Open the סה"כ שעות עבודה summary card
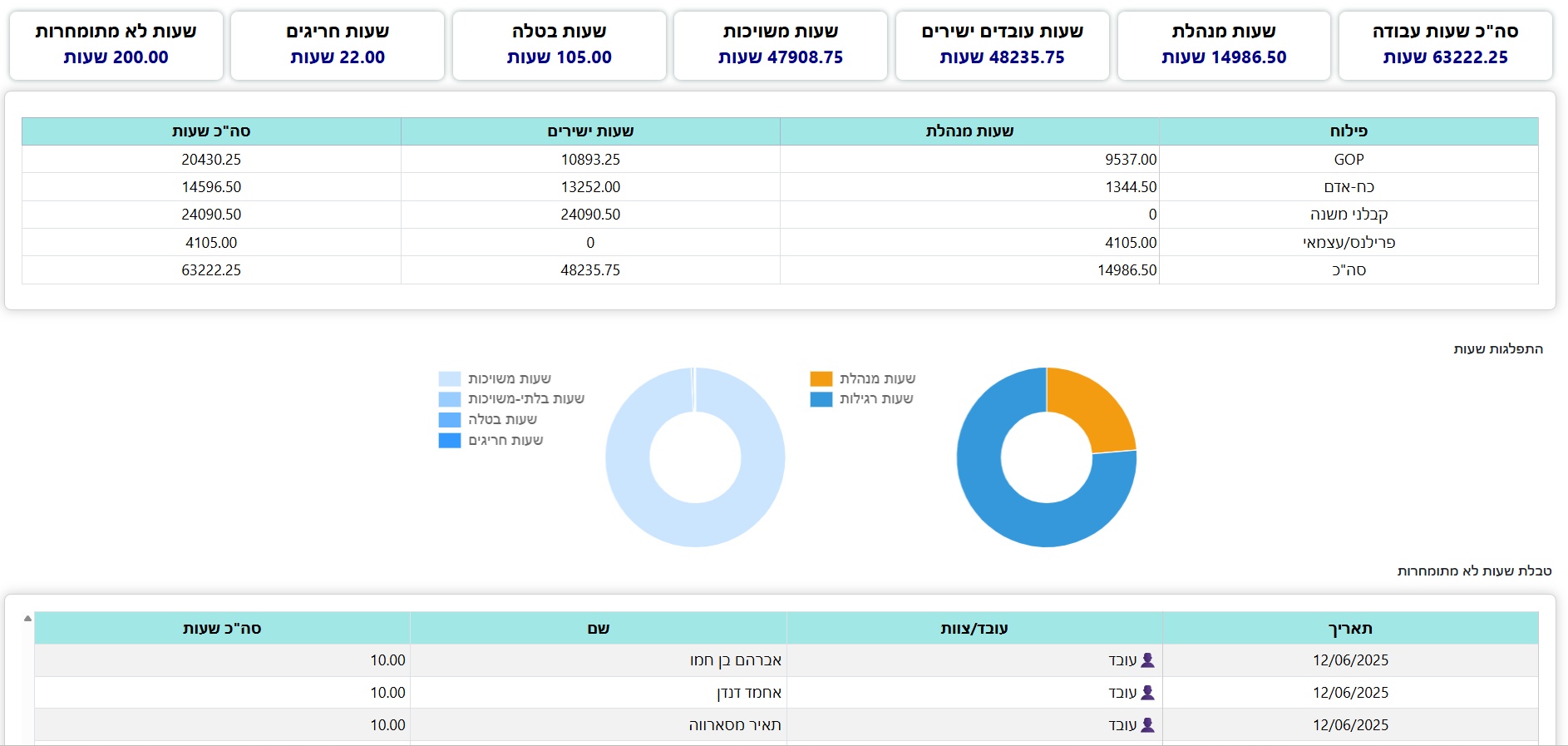The width and height of the screenshot is (1568, 746). (x=1445, y=46)
